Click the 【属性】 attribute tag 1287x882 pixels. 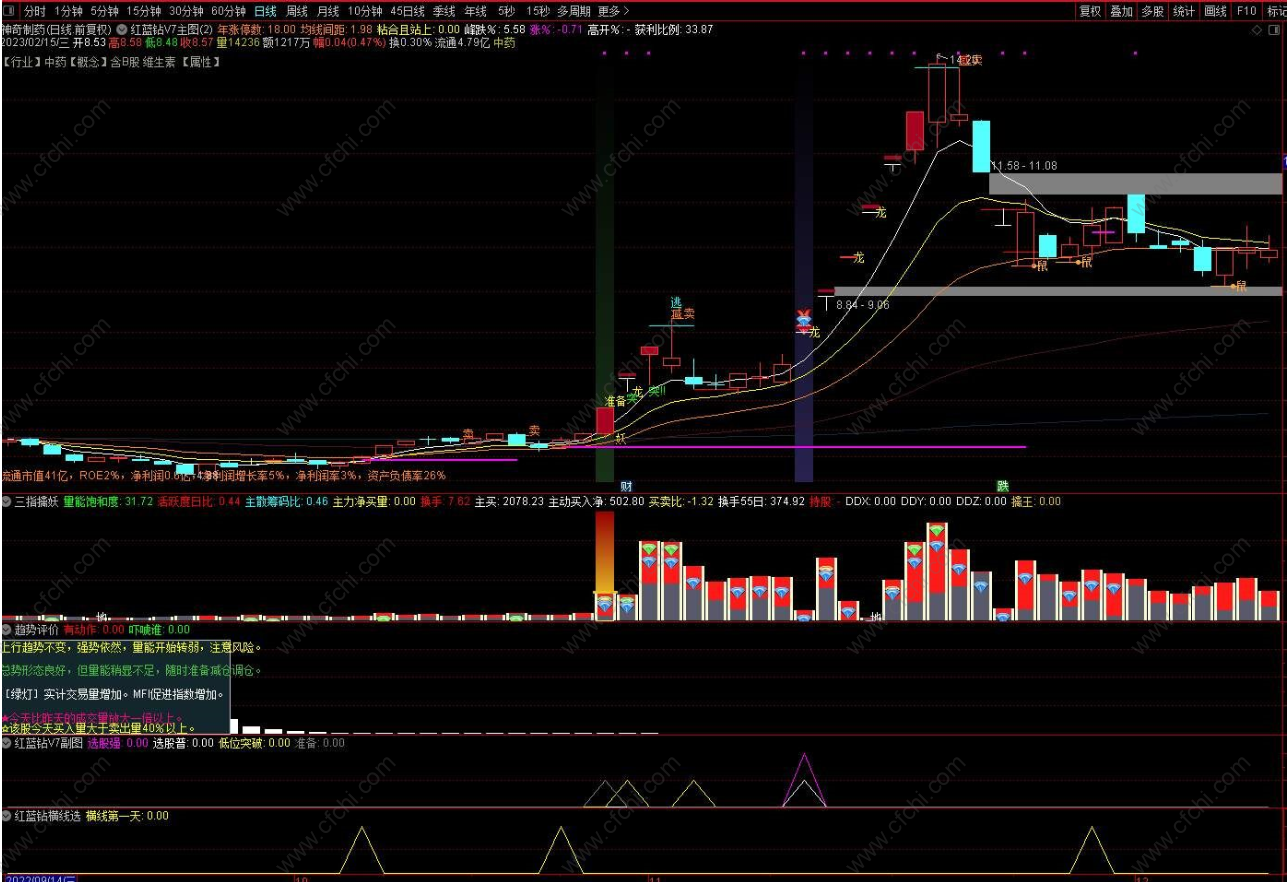[200, 62]
